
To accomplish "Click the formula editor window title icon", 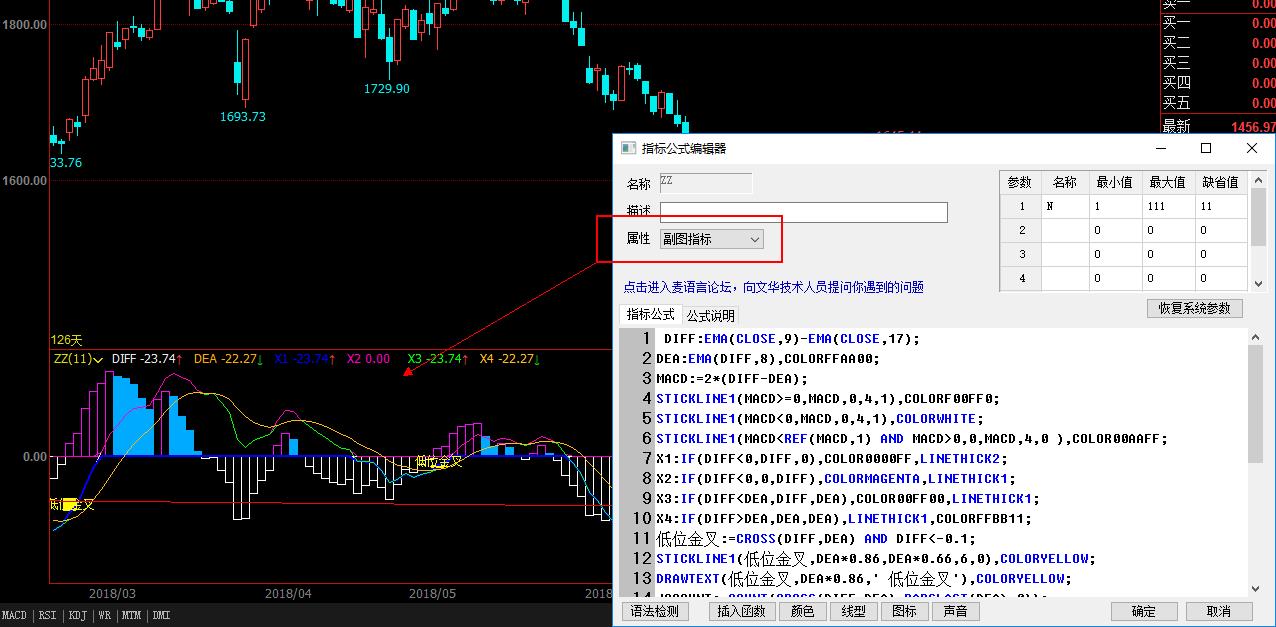I will point(628,148).
